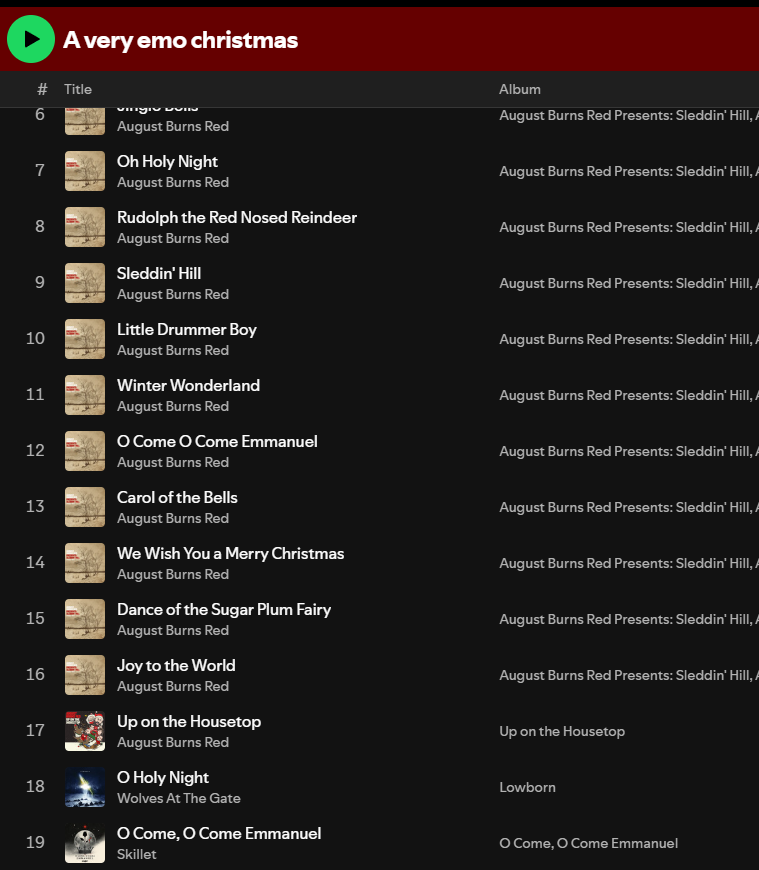
Task: Click Winter Wonderland cover thumbnail
Action: click(x=85, y=395)
